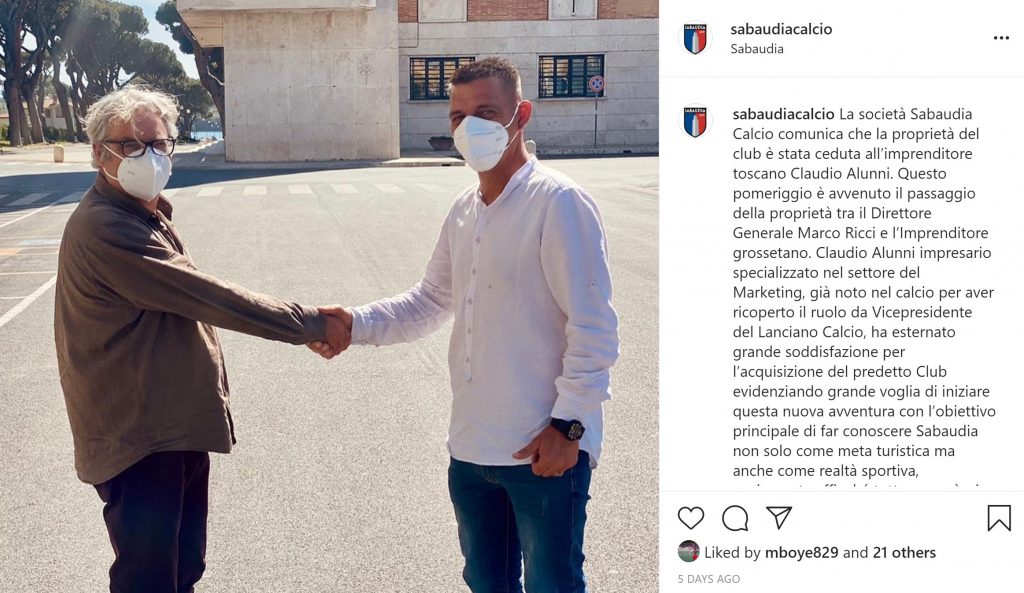Image resolution: width=1024 pixels, height=593 pixels.
Task: Open sabaudiacalcio profile picture in header
Action: pyautogui.click(x=695, y=39)
